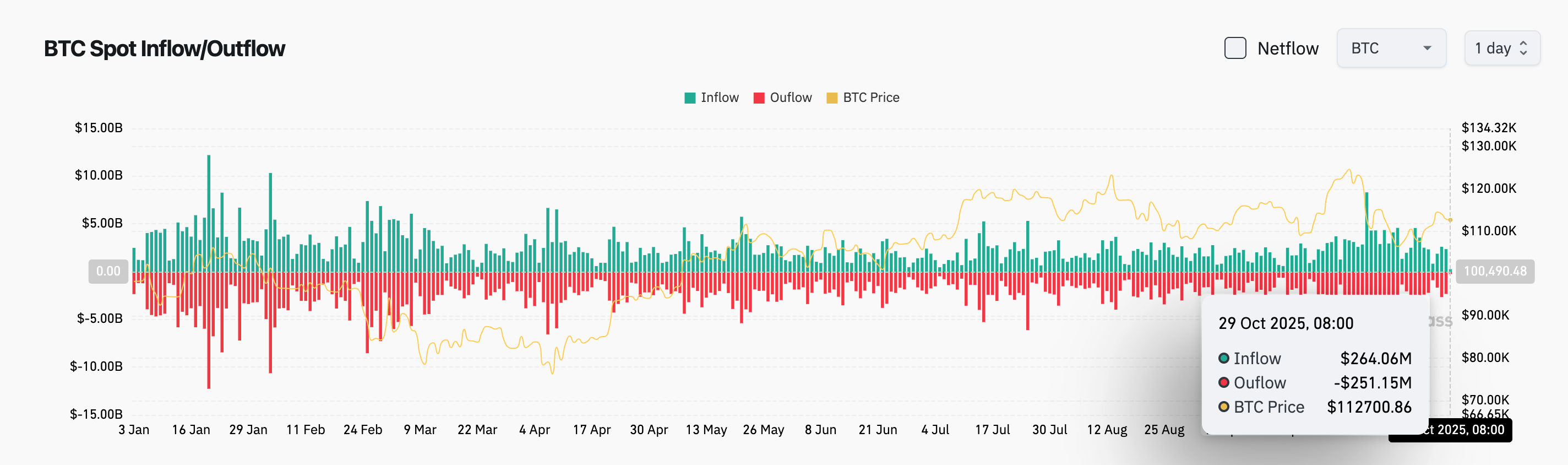Select the BTC Price legend label text
The image size is (1568, 465).
coord(872,97)
